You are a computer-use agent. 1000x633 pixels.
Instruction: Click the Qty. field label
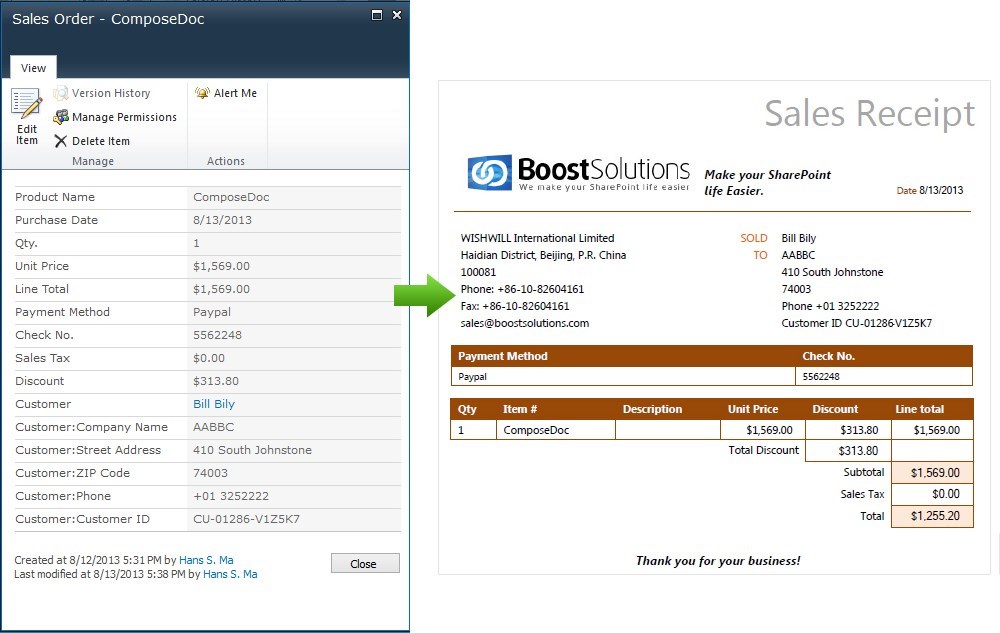(26, 243)
